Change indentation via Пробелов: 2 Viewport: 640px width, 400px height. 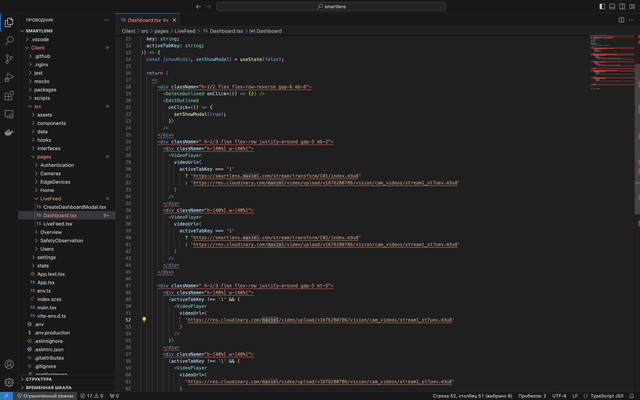532,396
